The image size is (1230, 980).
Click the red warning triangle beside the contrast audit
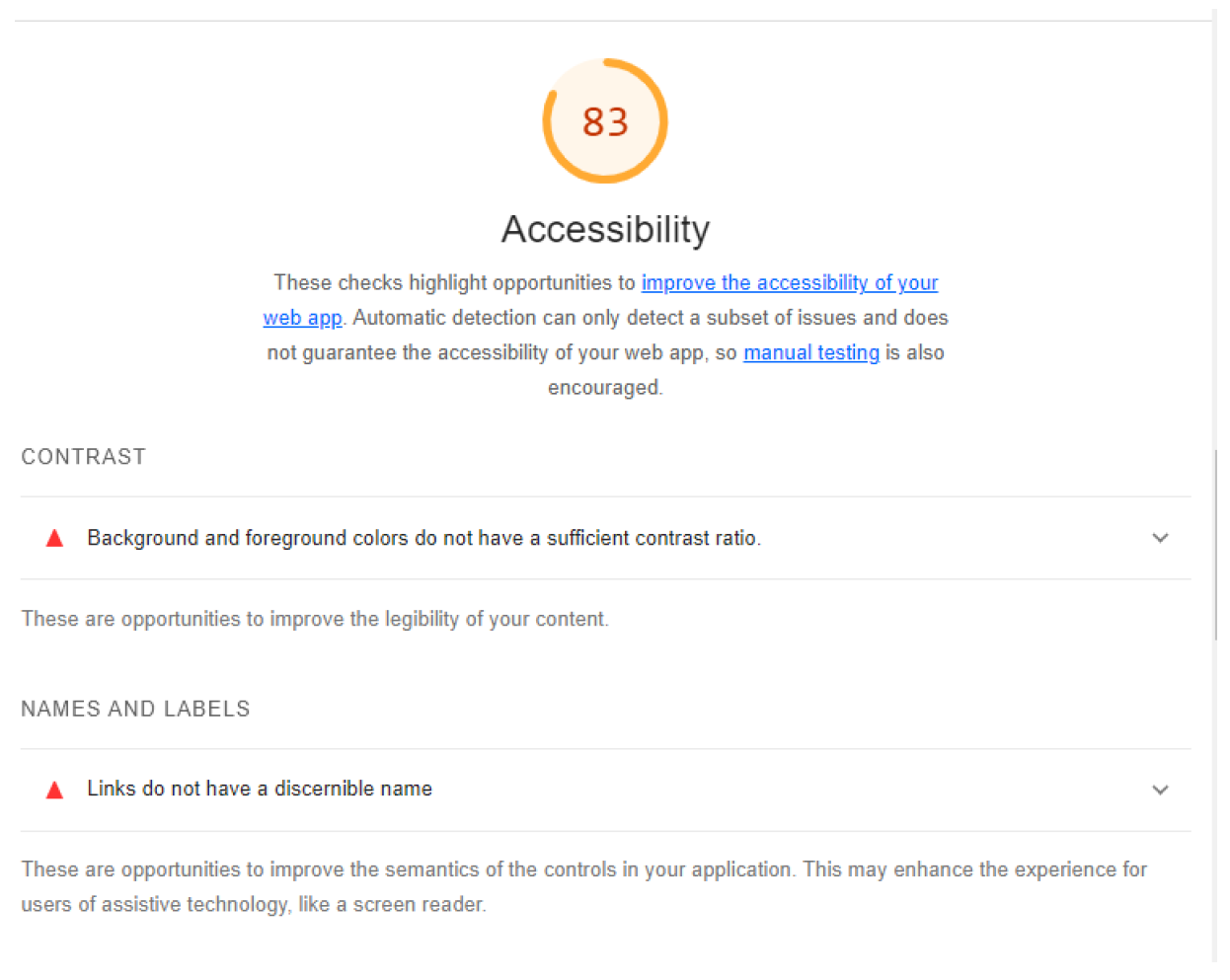tap(55, 538)
